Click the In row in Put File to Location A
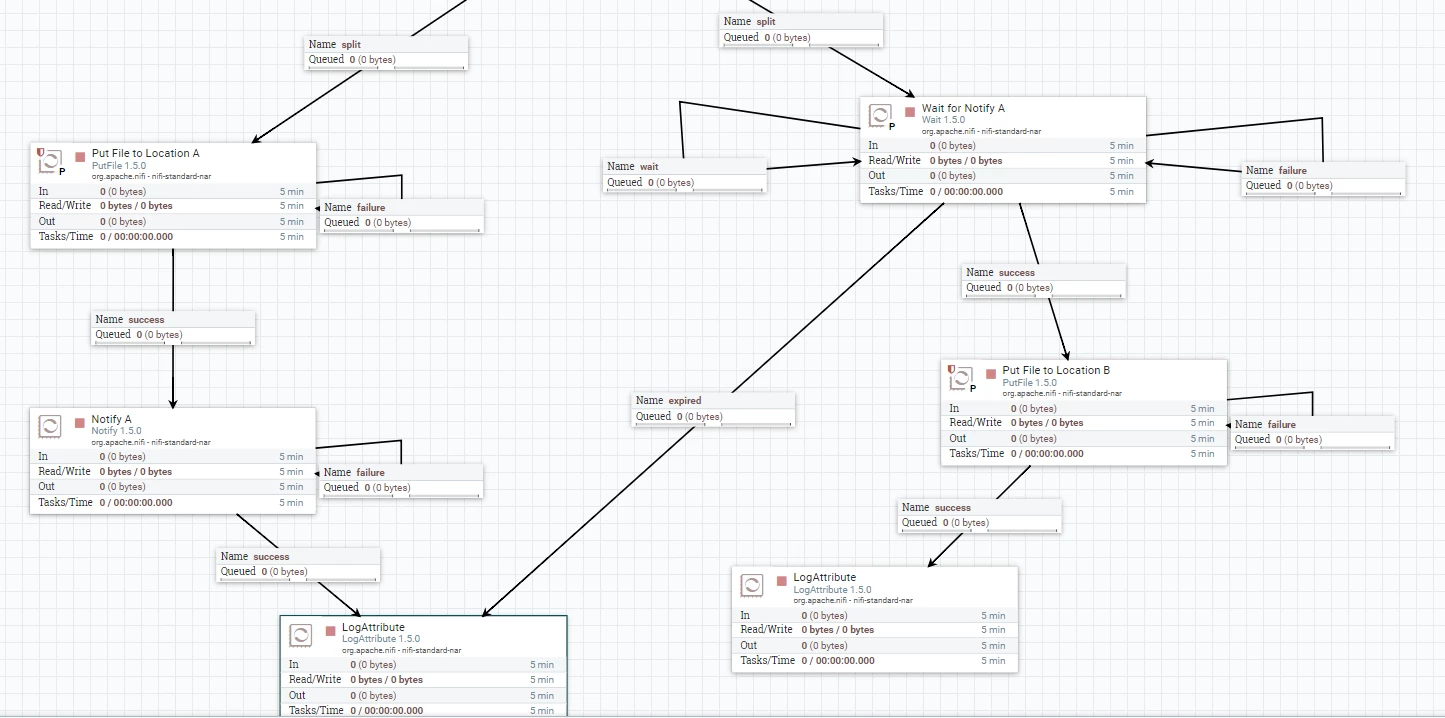Viewport: 1445px width, 718px height. tap(173, 191)
